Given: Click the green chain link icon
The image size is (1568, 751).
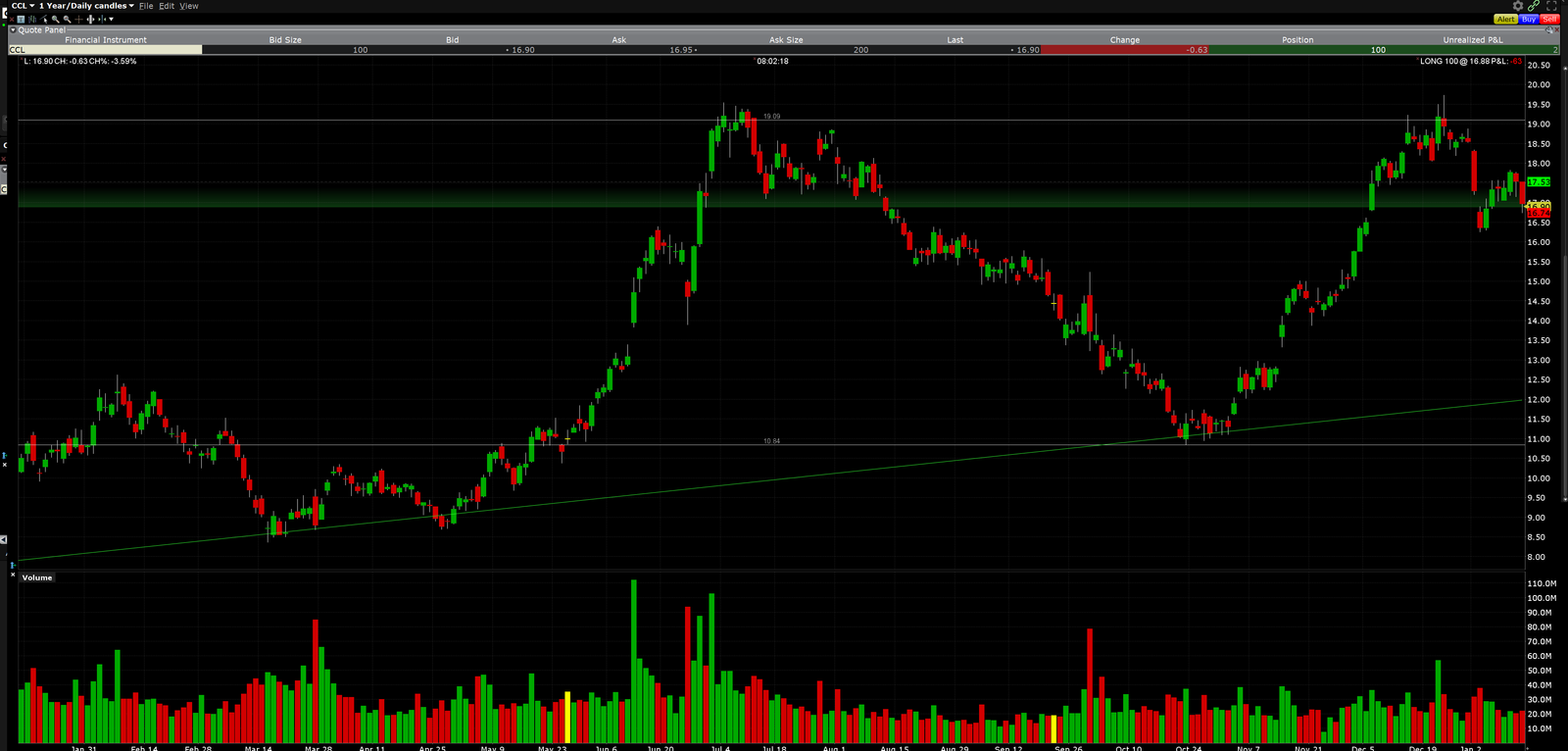Looking at the screenshot, I should click(x=1534, y=6).
